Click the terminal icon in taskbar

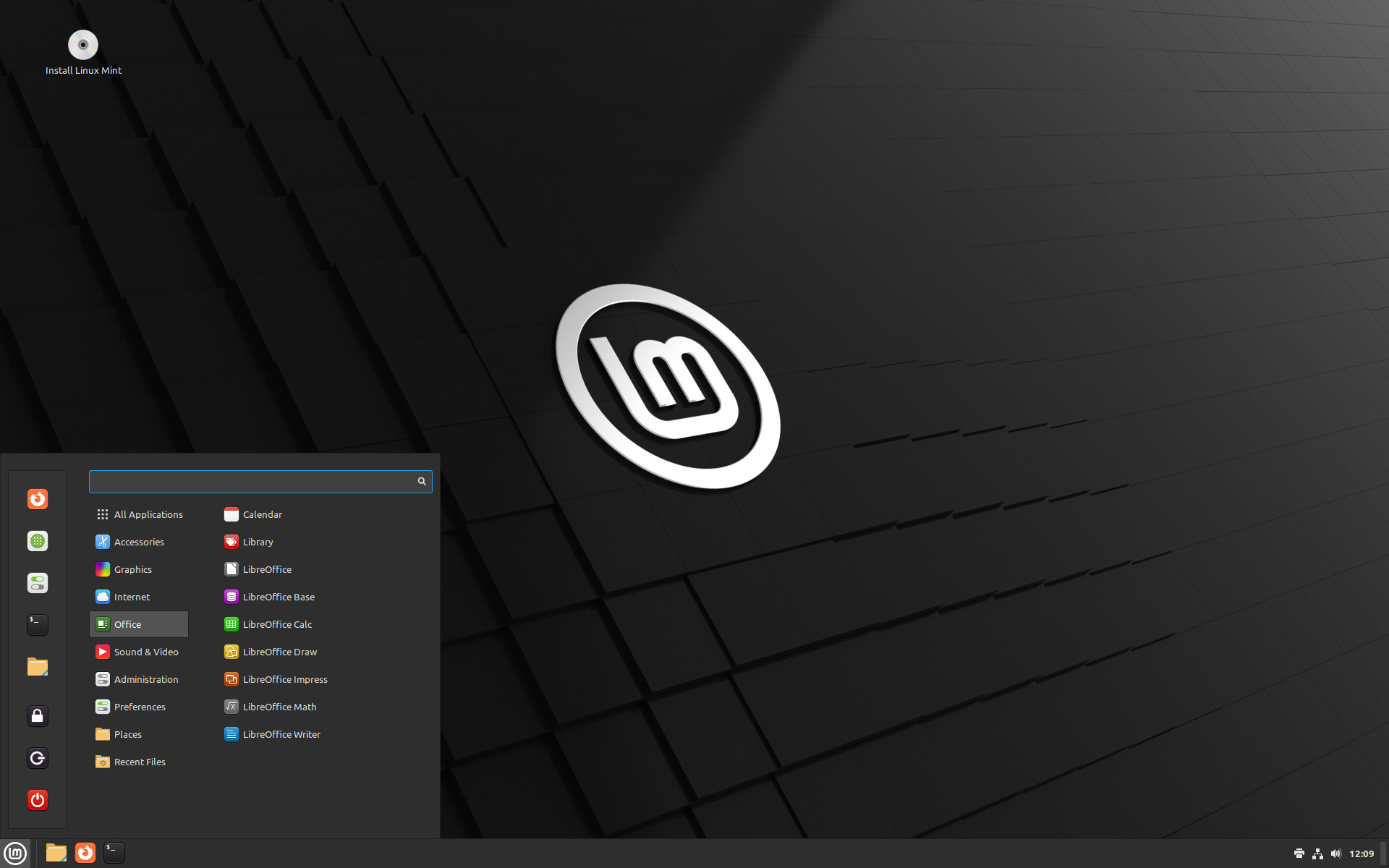click(113, 851)
